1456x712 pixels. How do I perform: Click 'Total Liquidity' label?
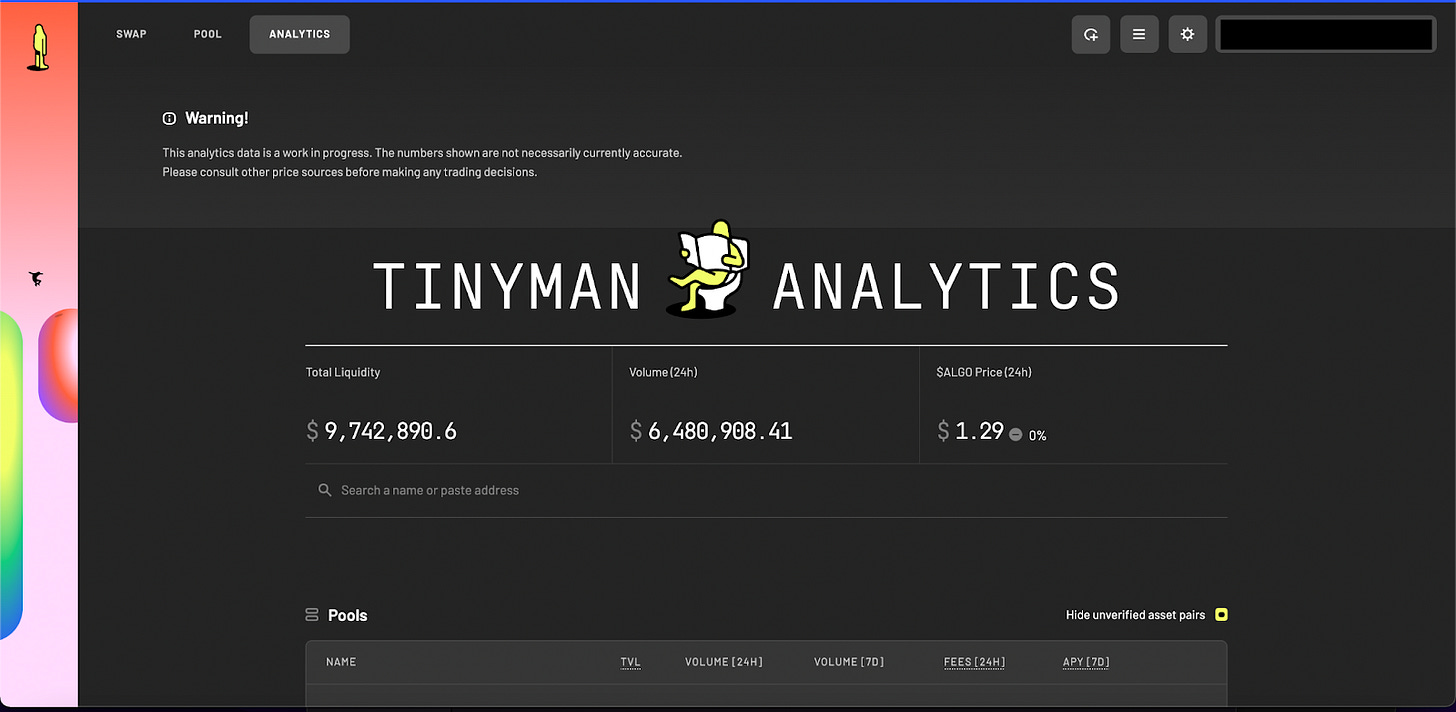(x=343, y=372)
